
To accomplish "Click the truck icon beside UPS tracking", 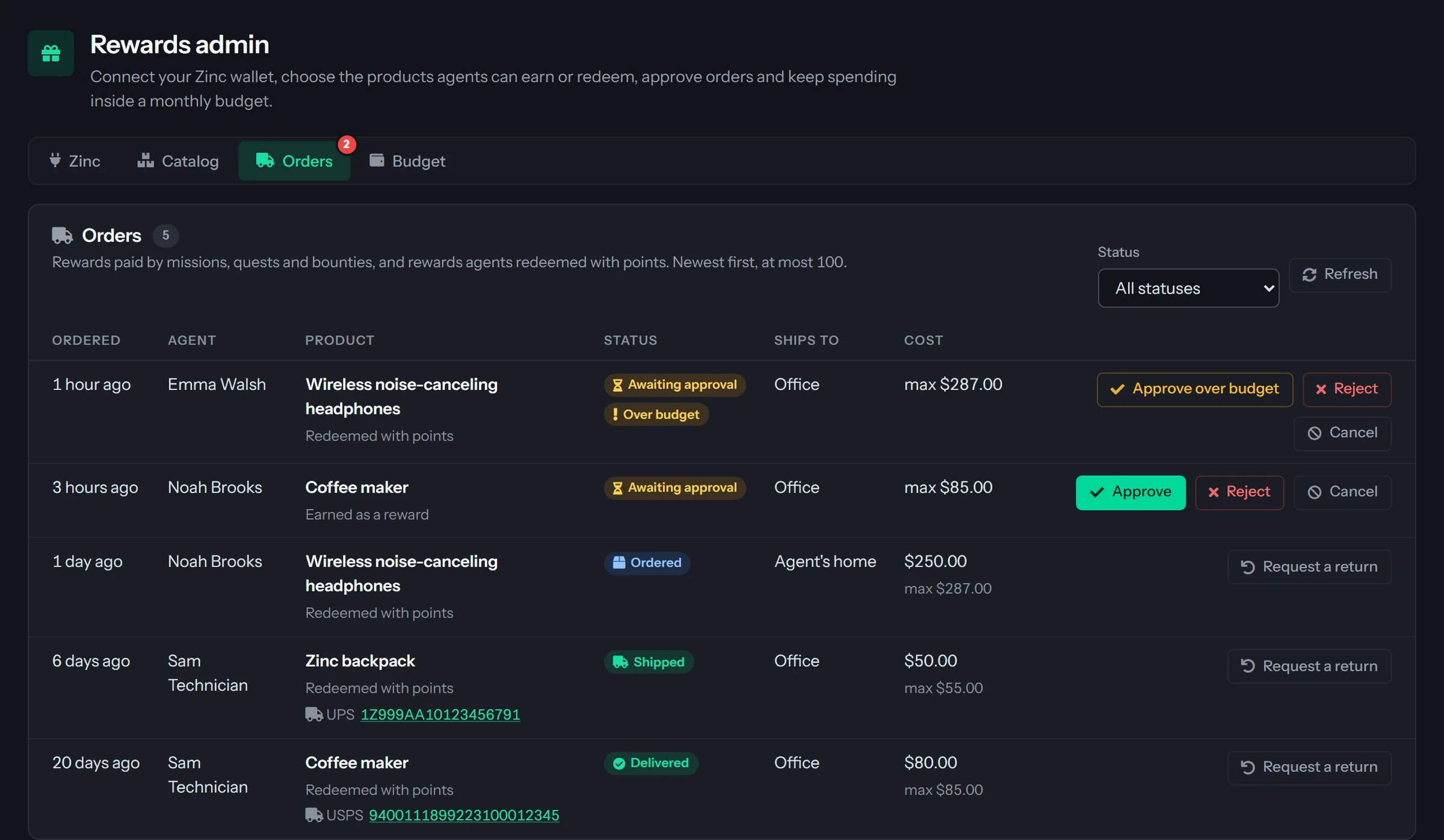I will pyautogui.click(x=314, y=714).
